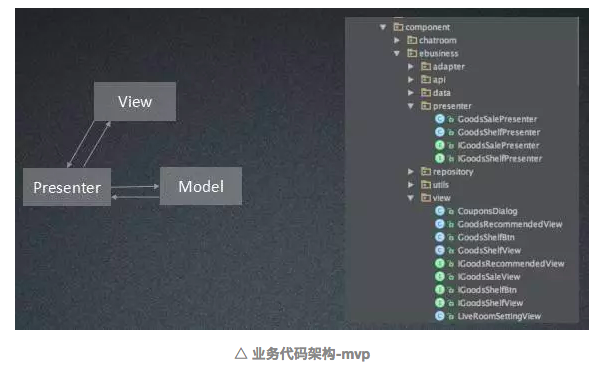Viewport: 604px width, 375px height.
Task: Select GoodsRecommendedView file entry
Action: tap(510, 224)
